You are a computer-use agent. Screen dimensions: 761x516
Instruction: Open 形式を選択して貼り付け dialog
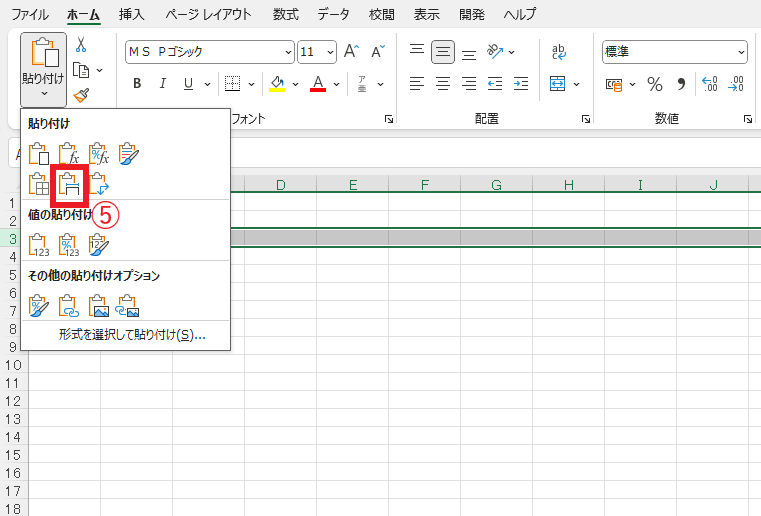click(x=132, y=335)
